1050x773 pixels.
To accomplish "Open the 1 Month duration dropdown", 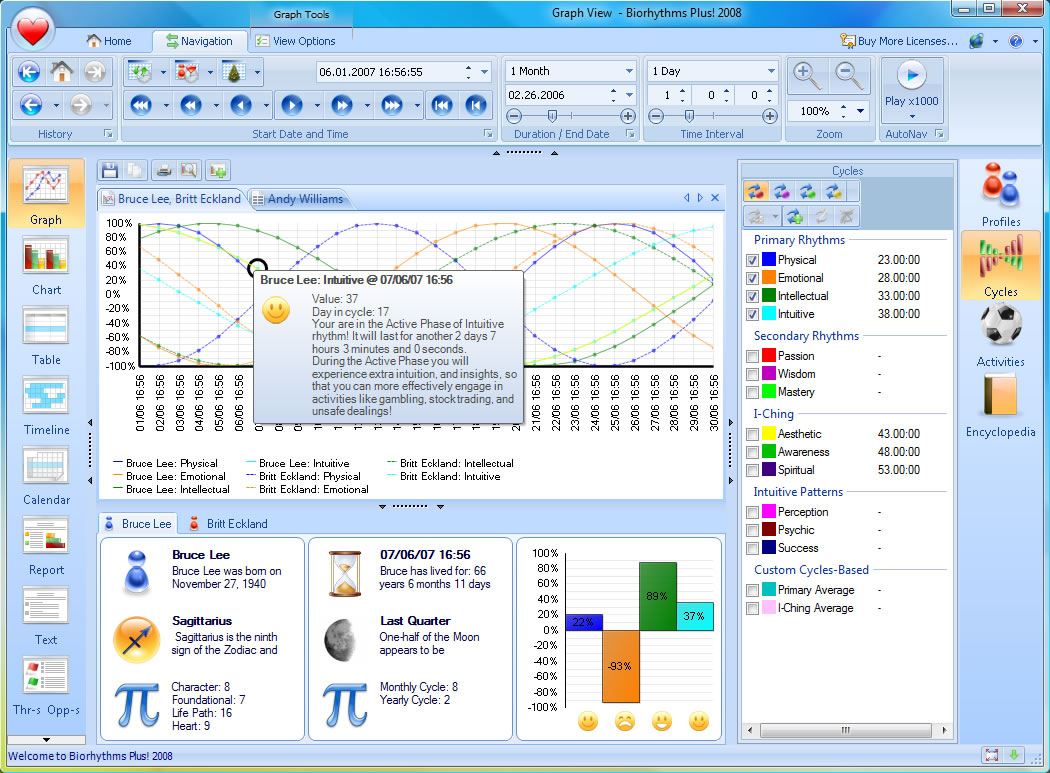I will pyautogui.click(x=629, y=71).
